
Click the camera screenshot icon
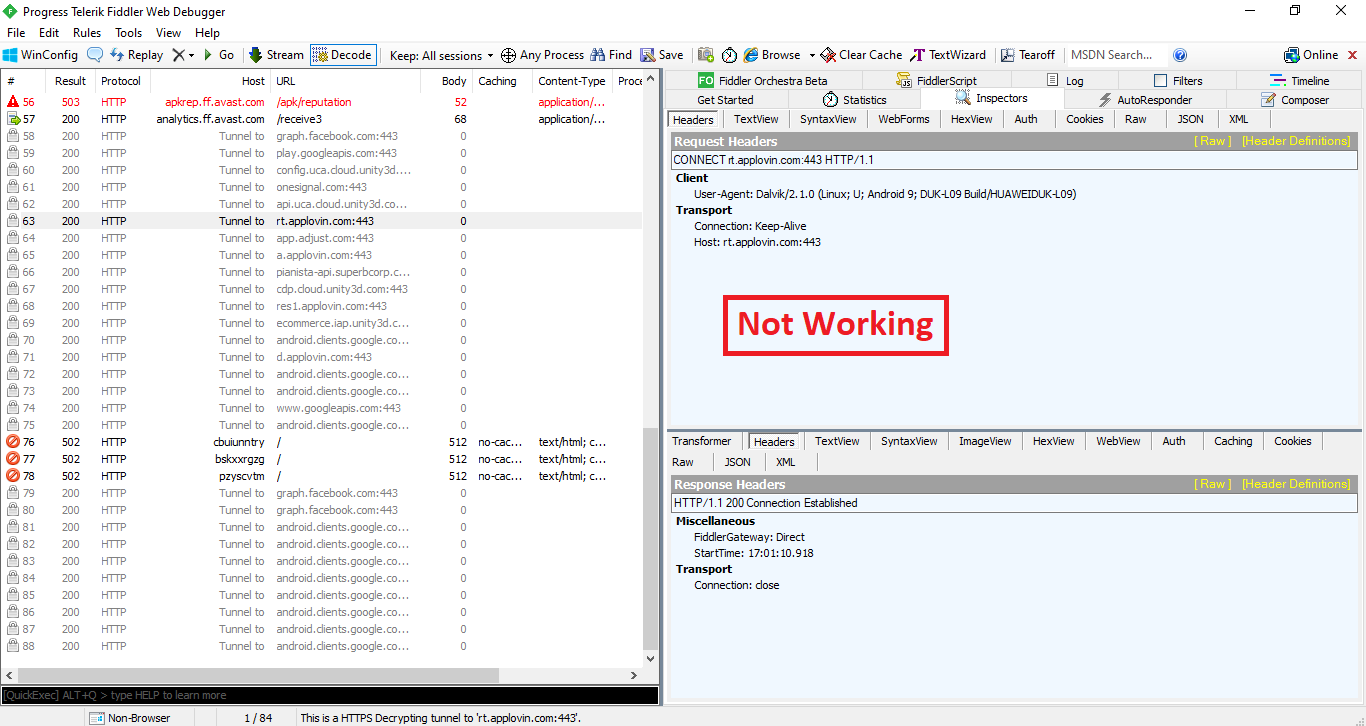point(706,55)
